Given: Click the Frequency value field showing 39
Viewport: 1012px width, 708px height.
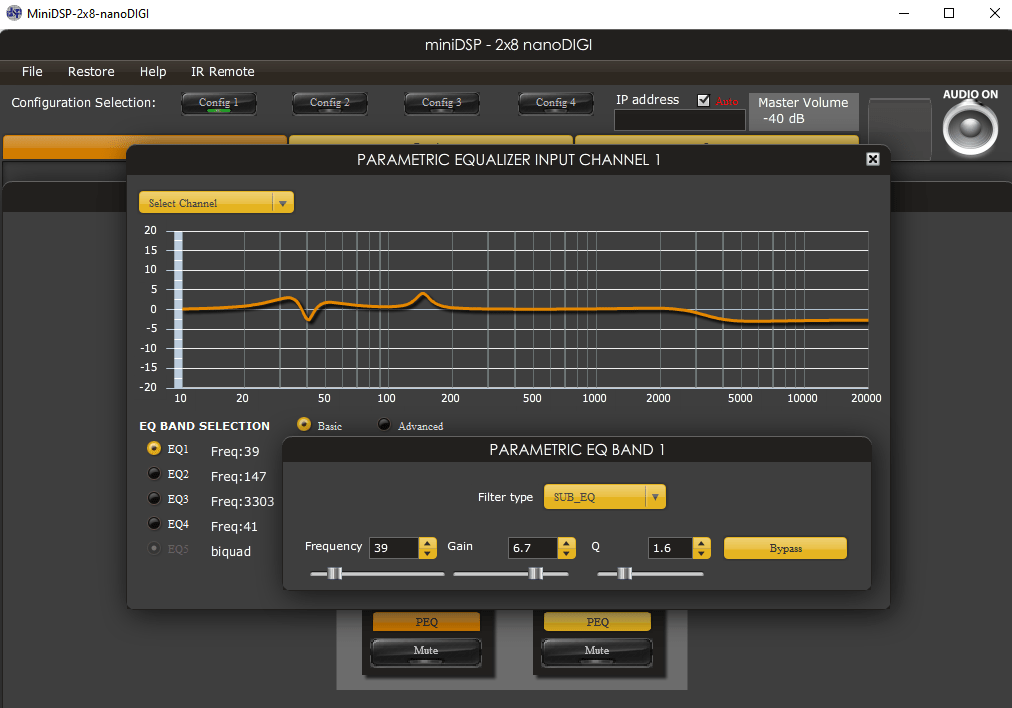Looking at the screenshot, I should (394, 548).
